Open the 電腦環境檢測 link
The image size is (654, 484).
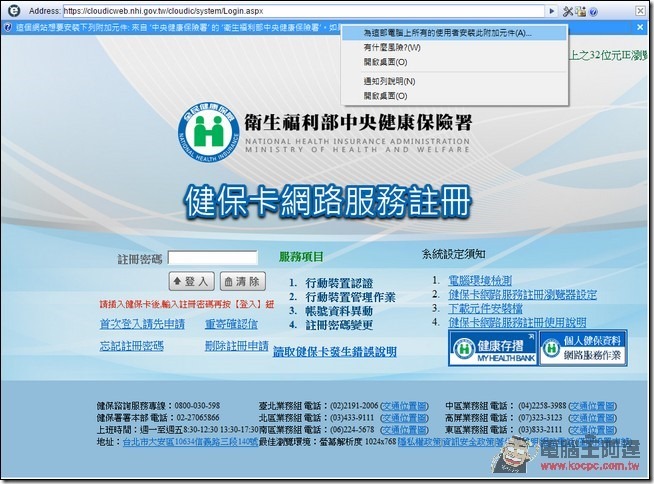coord(480,280)
